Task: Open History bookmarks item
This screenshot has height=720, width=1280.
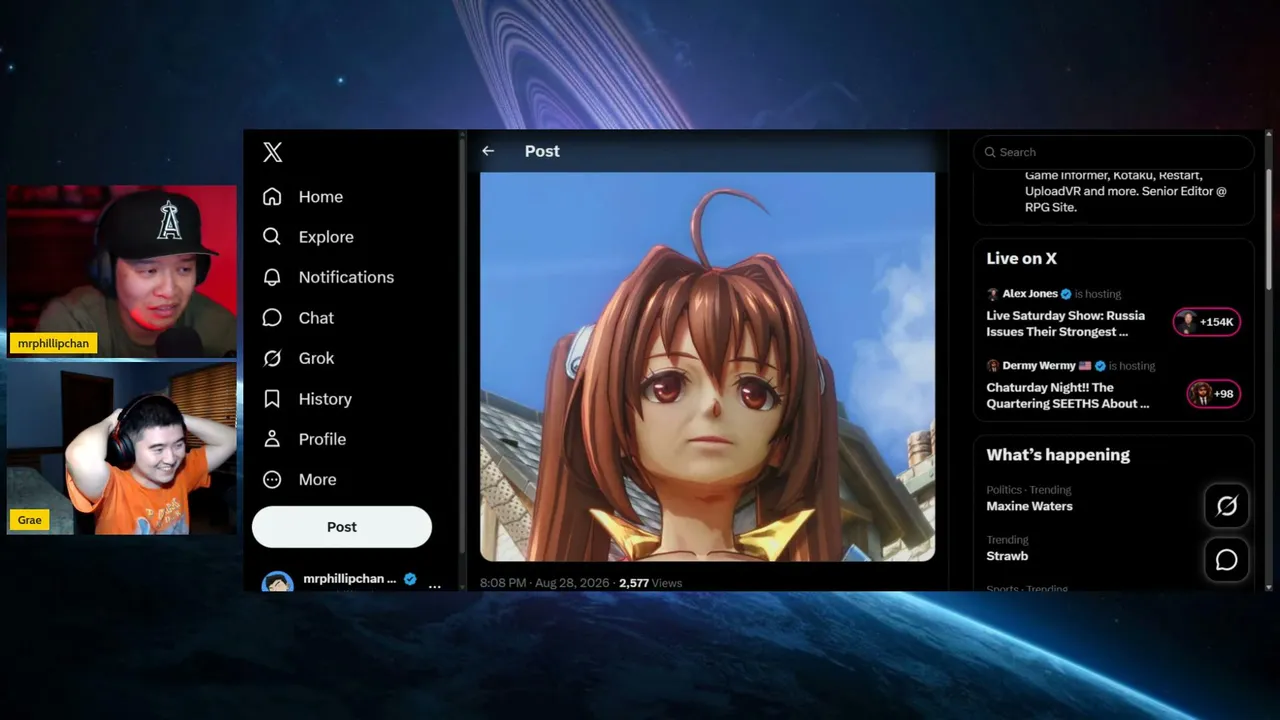Action: [x=307, y=399]
